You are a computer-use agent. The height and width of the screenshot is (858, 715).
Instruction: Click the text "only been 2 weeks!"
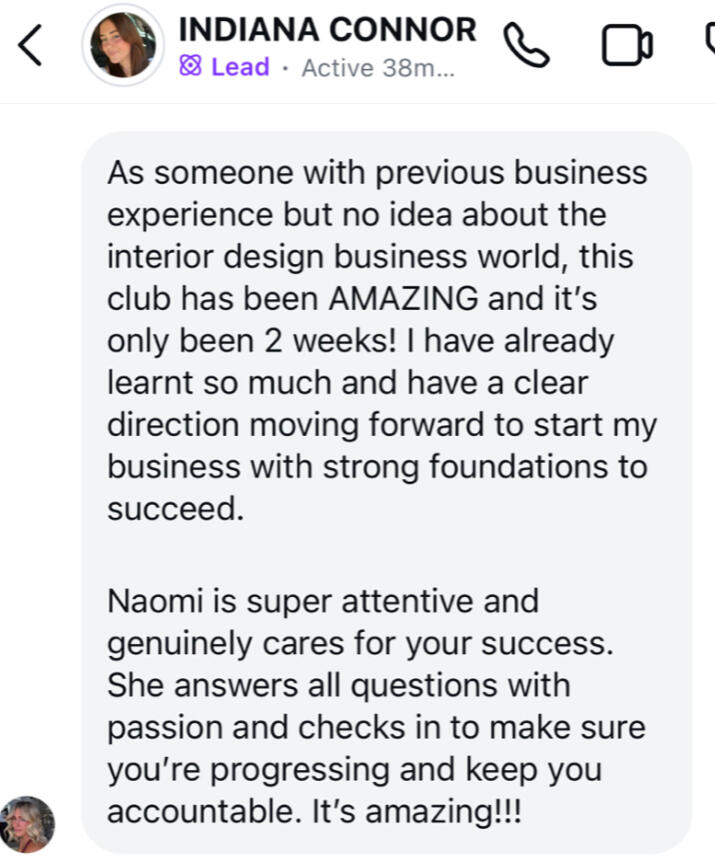252,340
